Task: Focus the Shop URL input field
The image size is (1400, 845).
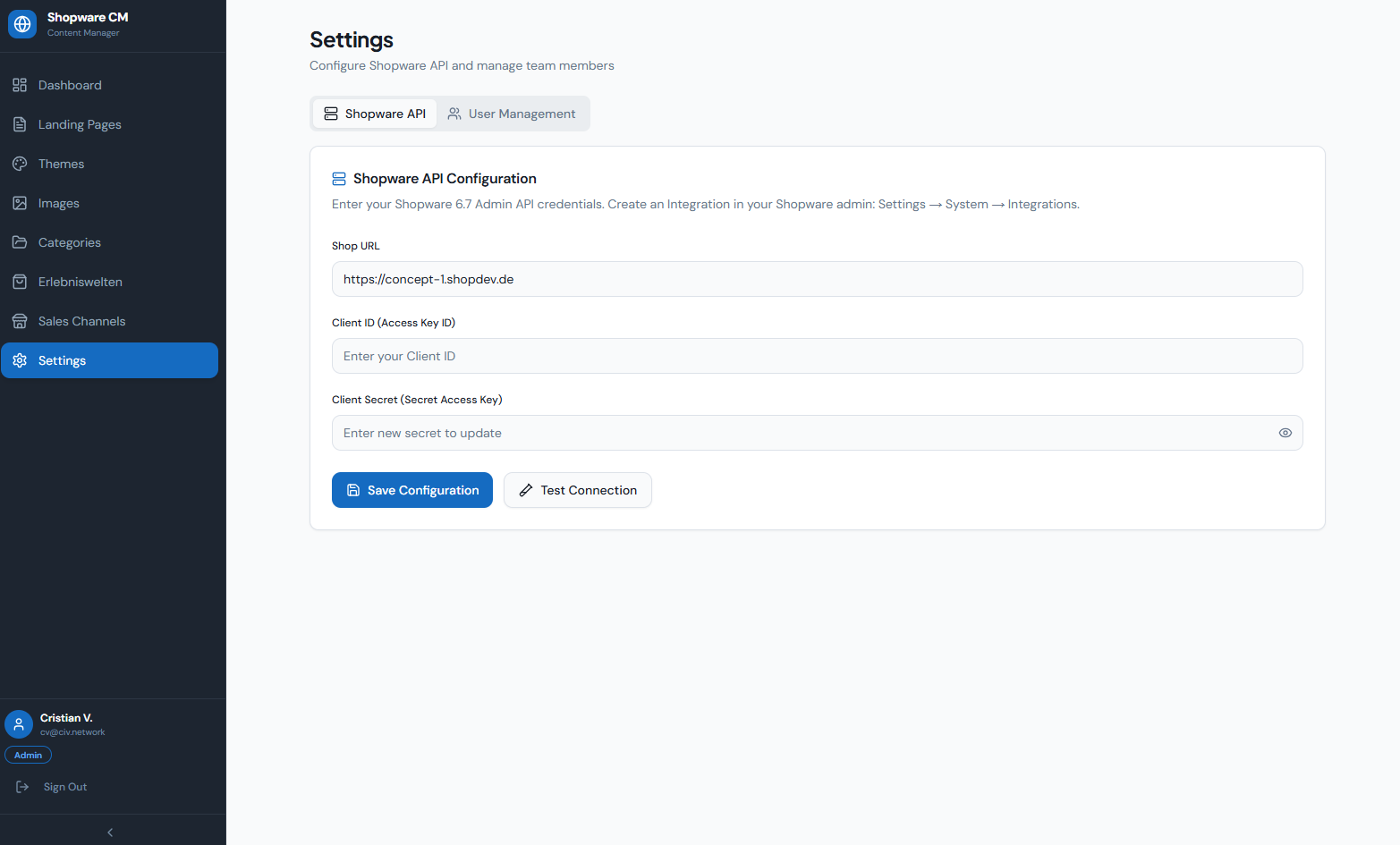Action: 817,279
